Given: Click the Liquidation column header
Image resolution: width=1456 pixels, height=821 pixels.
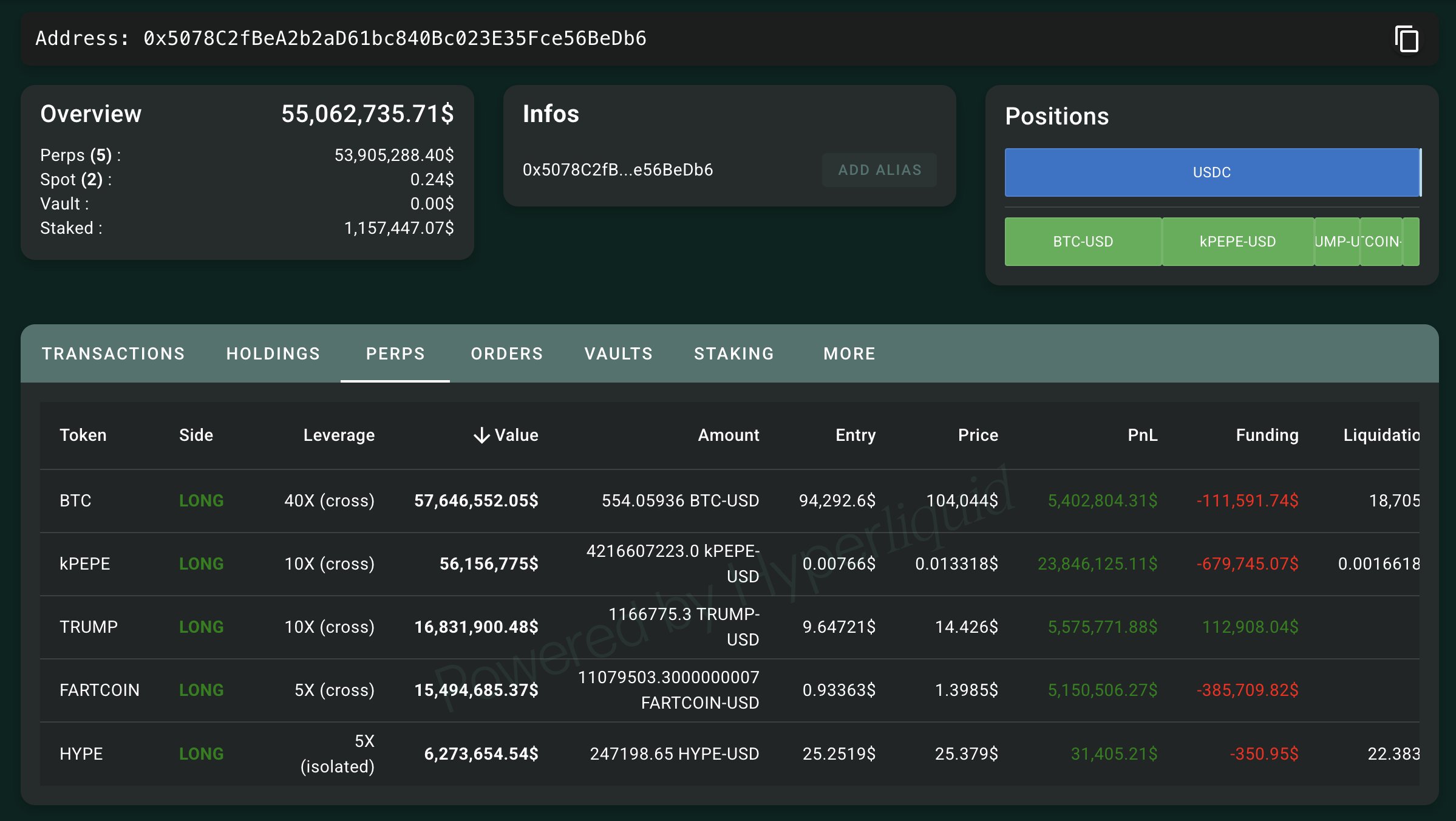Looking at the screenshot, I should 1381,435.
